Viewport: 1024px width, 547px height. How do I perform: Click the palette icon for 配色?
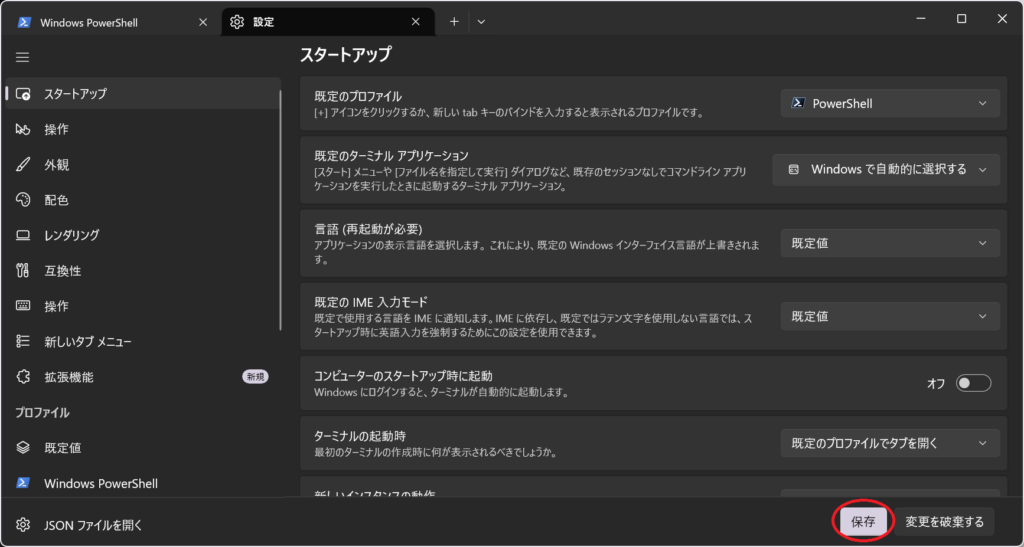coord(23,200)
